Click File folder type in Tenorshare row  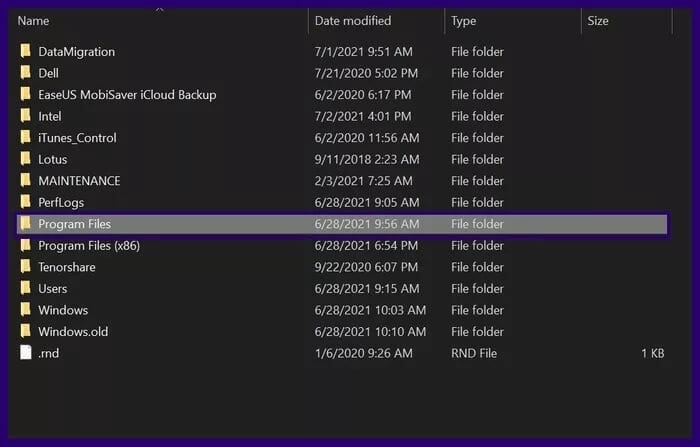477,267
